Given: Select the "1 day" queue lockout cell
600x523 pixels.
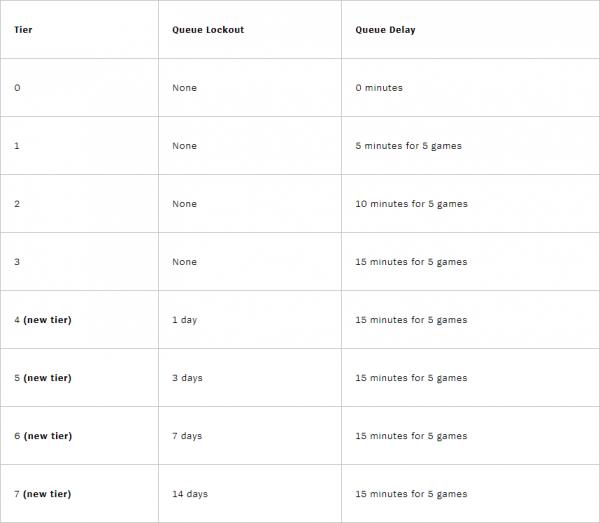Looking at the screenshot, I should tap(185, 320).
